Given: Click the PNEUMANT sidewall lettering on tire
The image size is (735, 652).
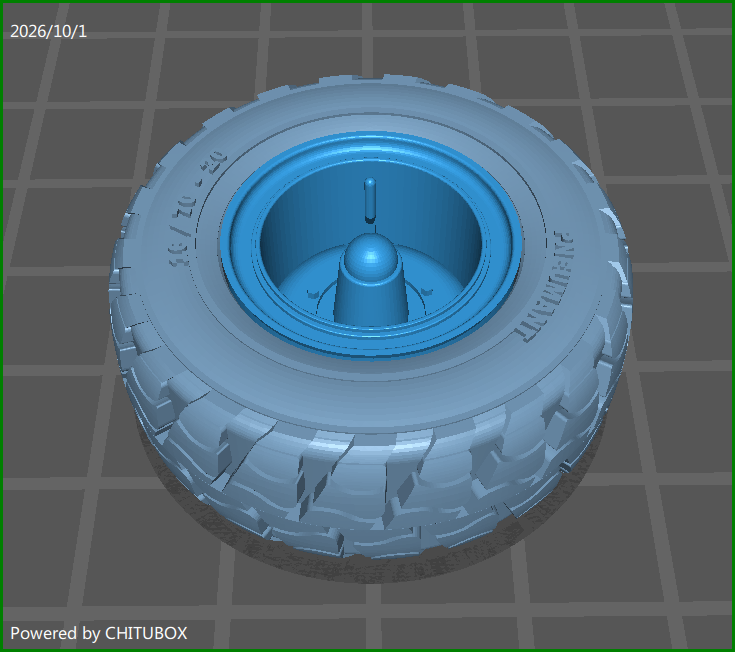Looking at the screenshot, I should click(546, 285).
